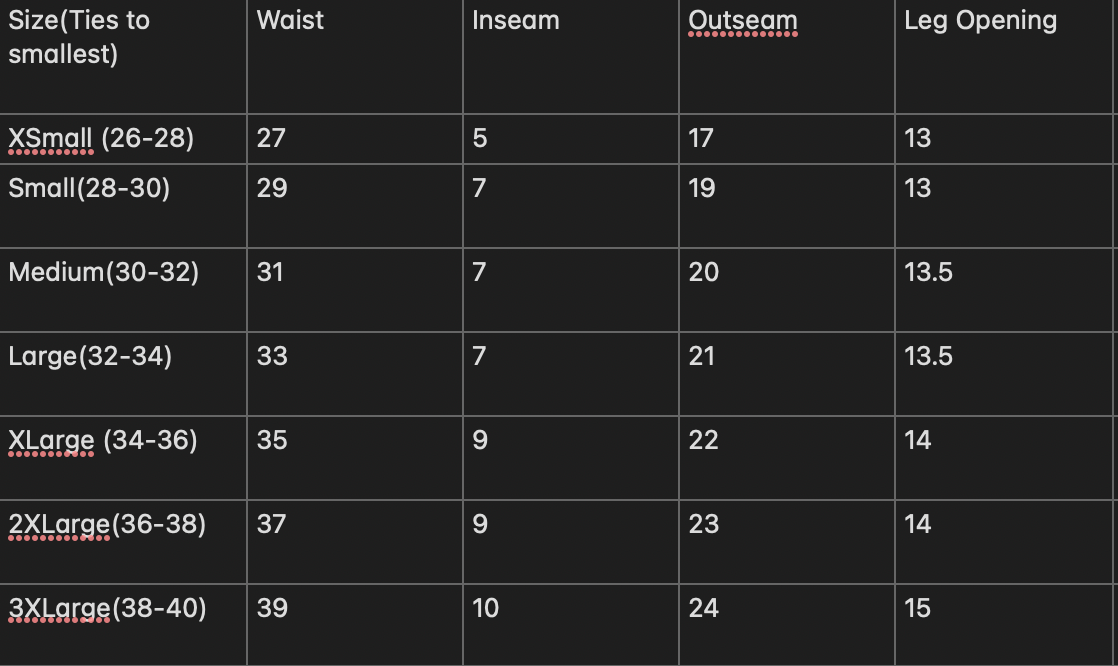Click the leg opening value 15 cell
Viewport: 1118px width, 666px height.
[x=1003, y=625]
